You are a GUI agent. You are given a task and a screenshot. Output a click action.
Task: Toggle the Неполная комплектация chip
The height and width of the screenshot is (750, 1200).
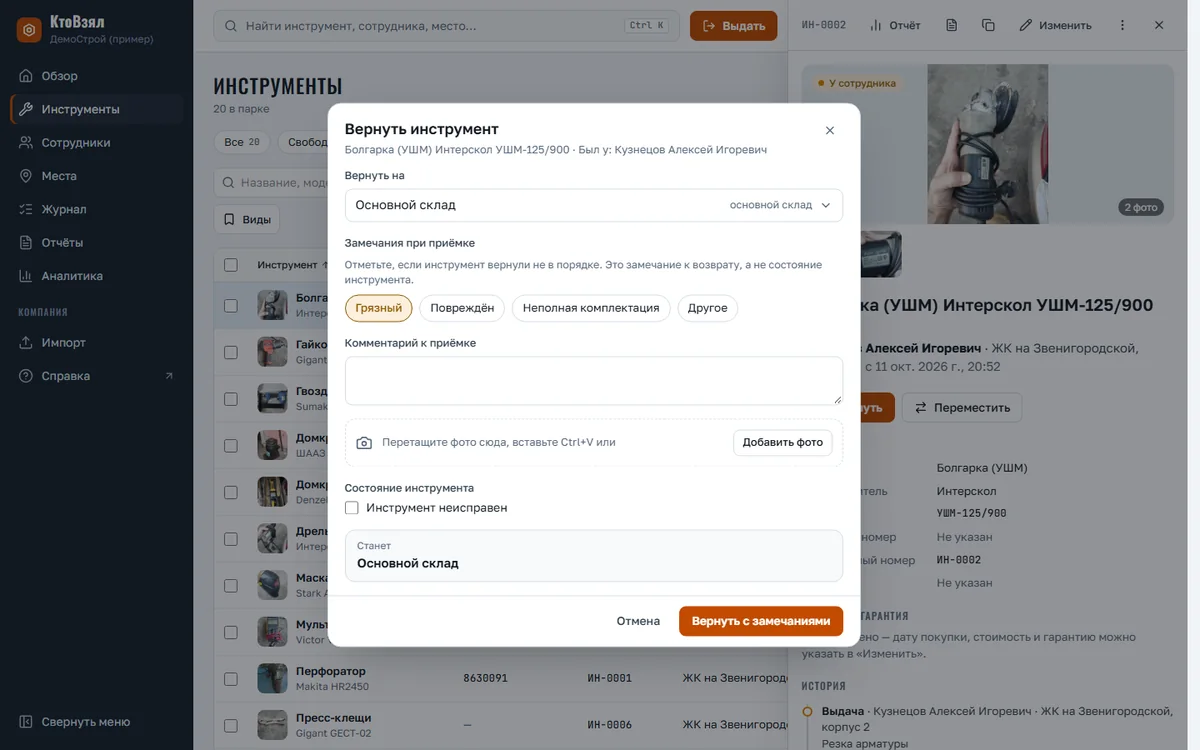pos(591,308)
